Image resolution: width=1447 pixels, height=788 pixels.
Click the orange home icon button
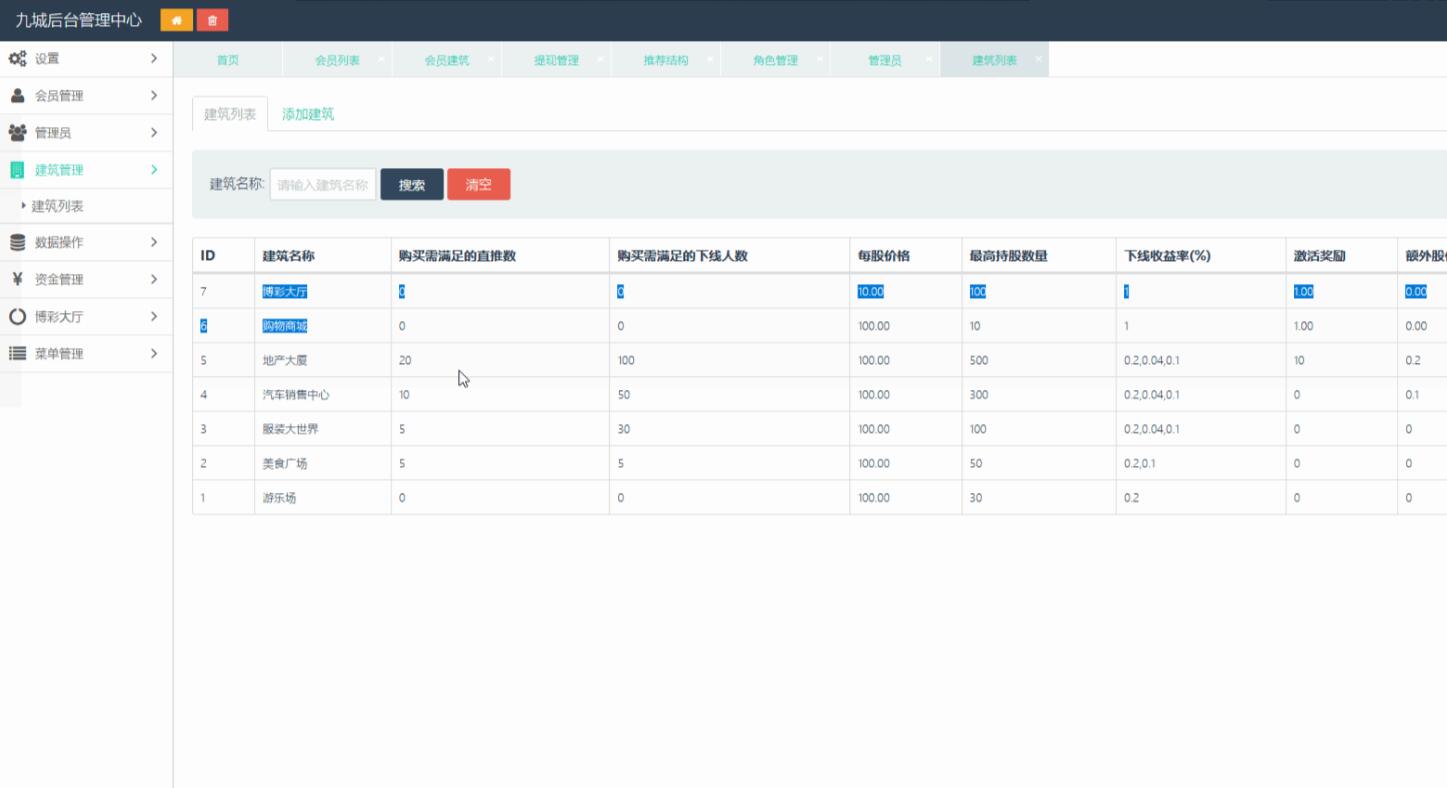click(x=176, y=20)
